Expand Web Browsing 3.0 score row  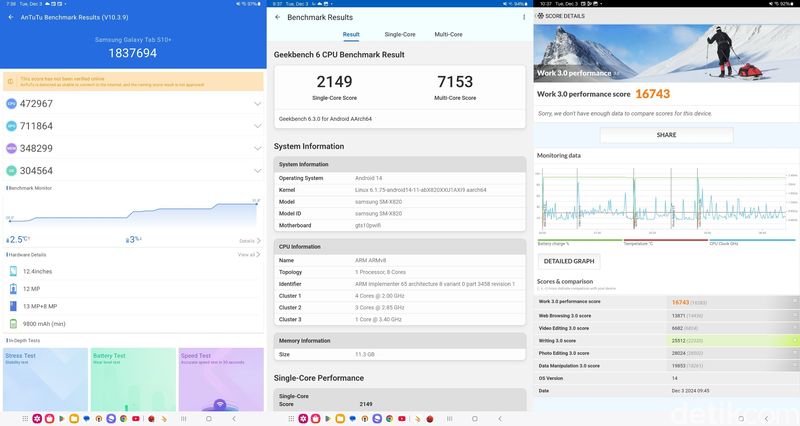click(795, 315)
